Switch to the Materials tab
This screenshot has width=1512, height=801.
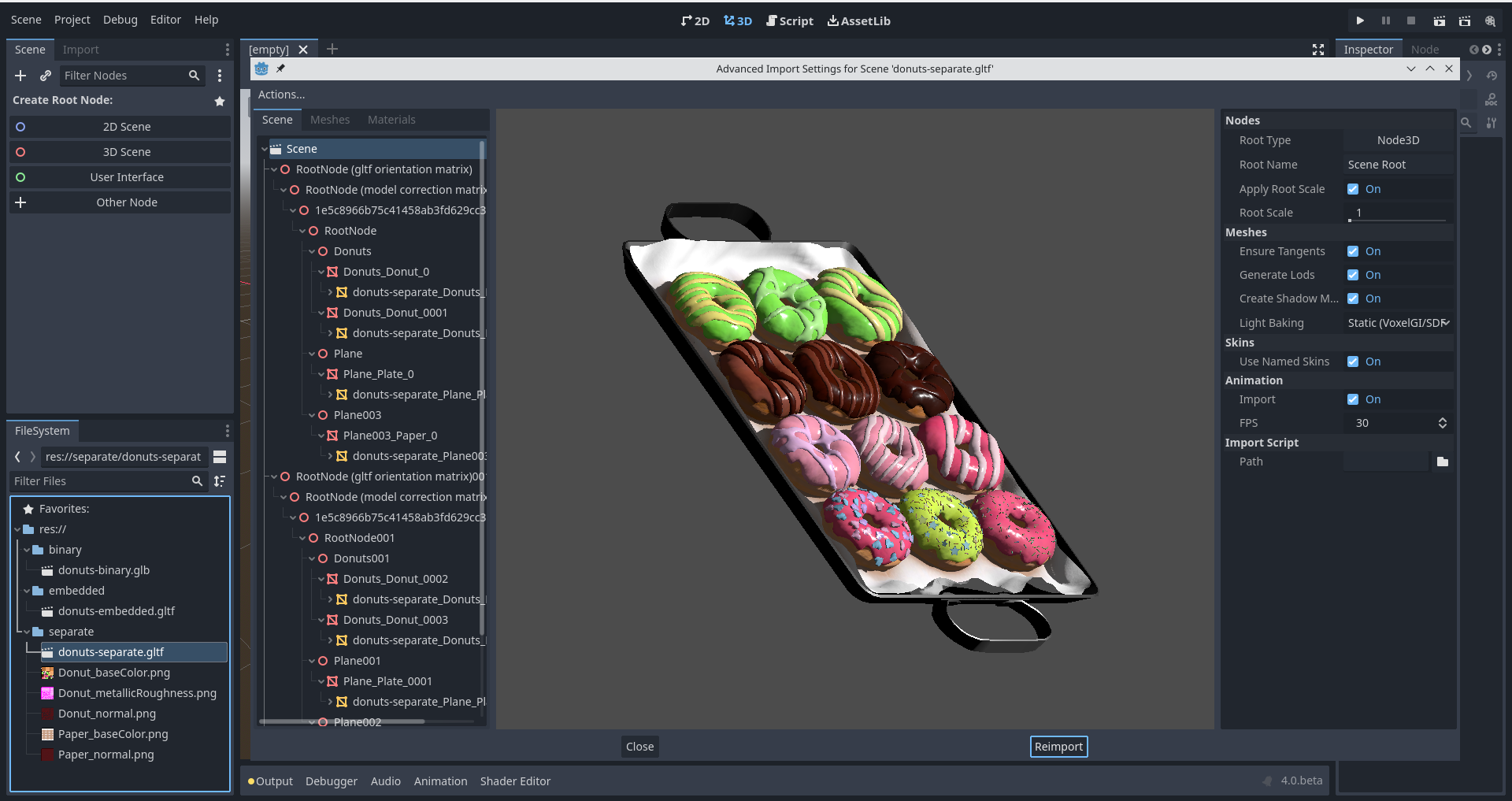coord(391,120)
